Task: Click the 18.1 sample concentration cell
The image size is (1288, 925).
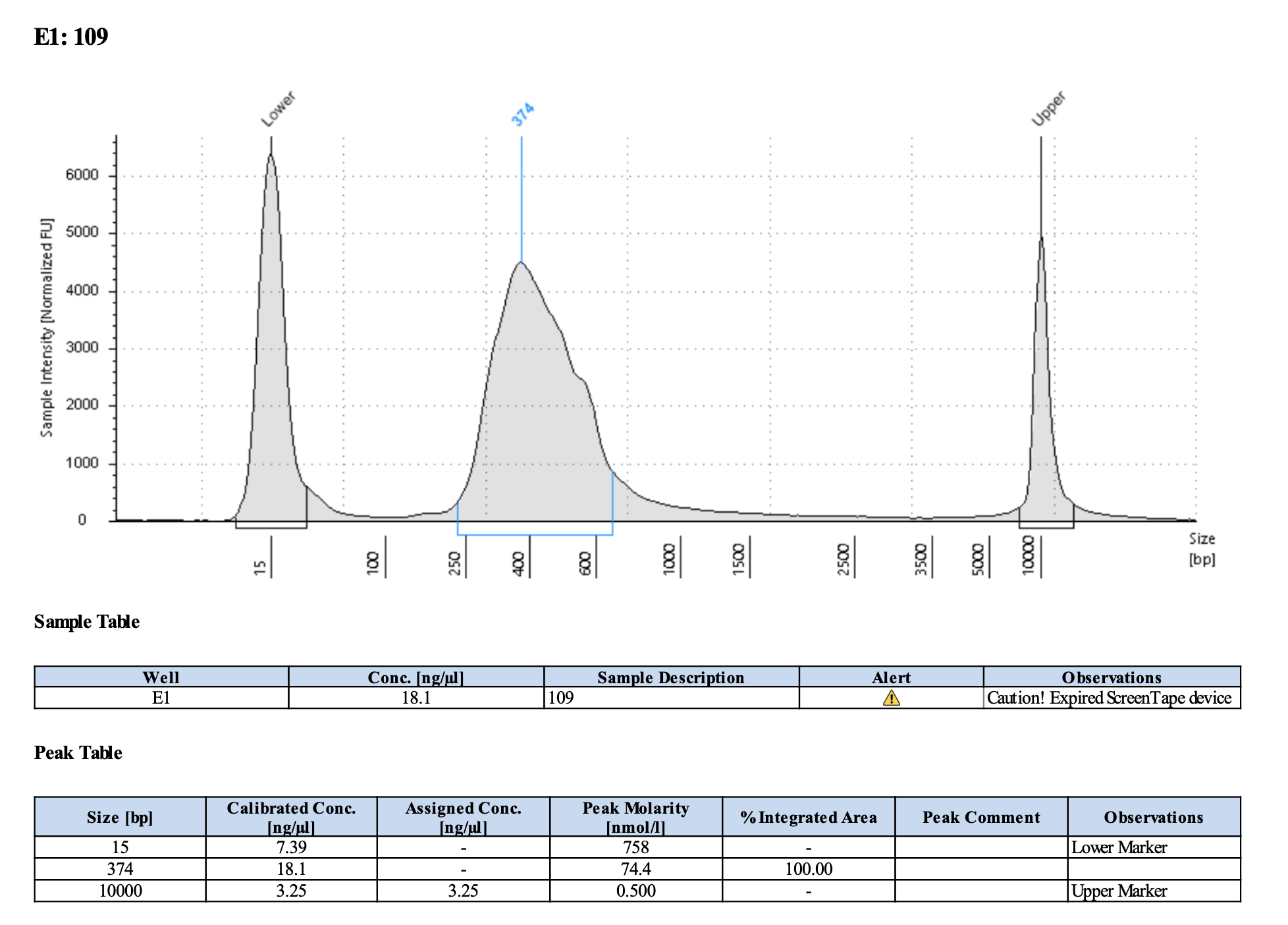Action: (x=416, y=698)
